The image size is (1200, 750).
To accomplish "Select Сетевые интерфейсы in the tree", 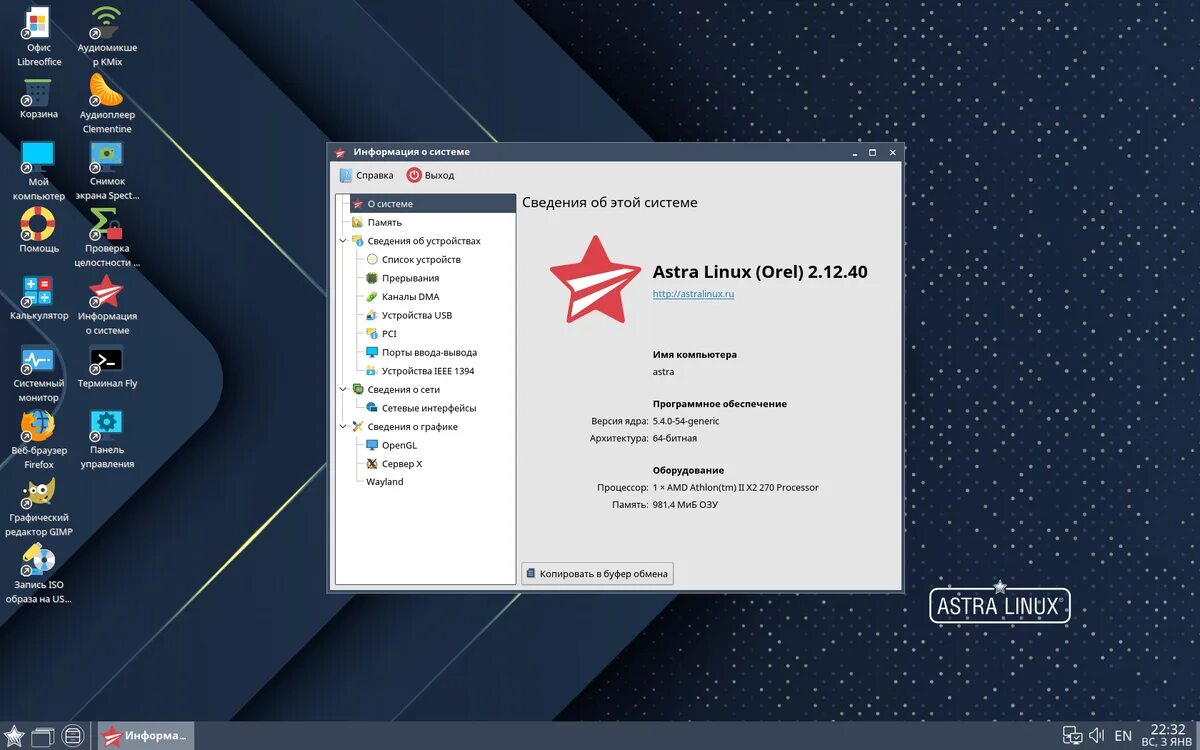I will (429, 408).
